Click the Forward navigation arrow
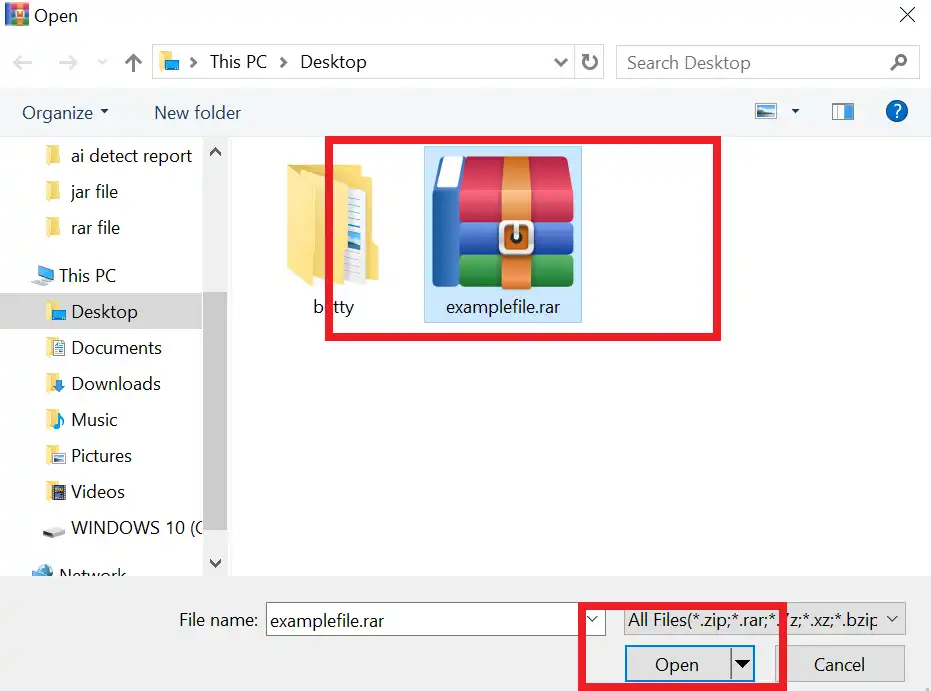 68,62
